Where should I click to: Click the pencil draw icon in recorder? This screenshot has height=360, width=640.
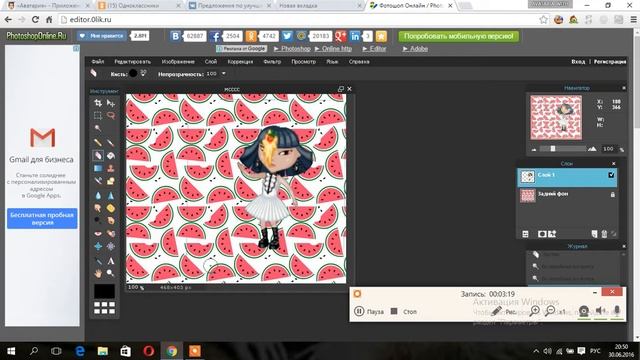click(x=496, y=311)
